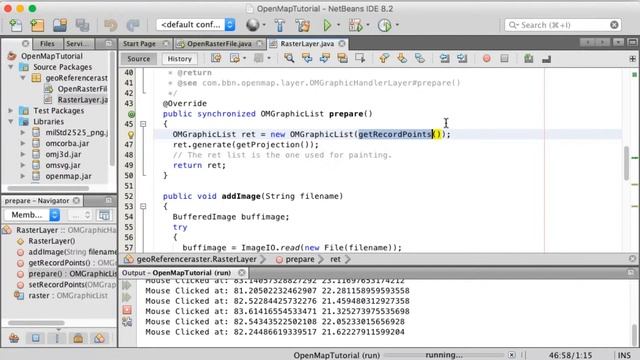Toggle show non-public members filter in Navigator
The image size is (640, 360).
(x=78, y=338)
